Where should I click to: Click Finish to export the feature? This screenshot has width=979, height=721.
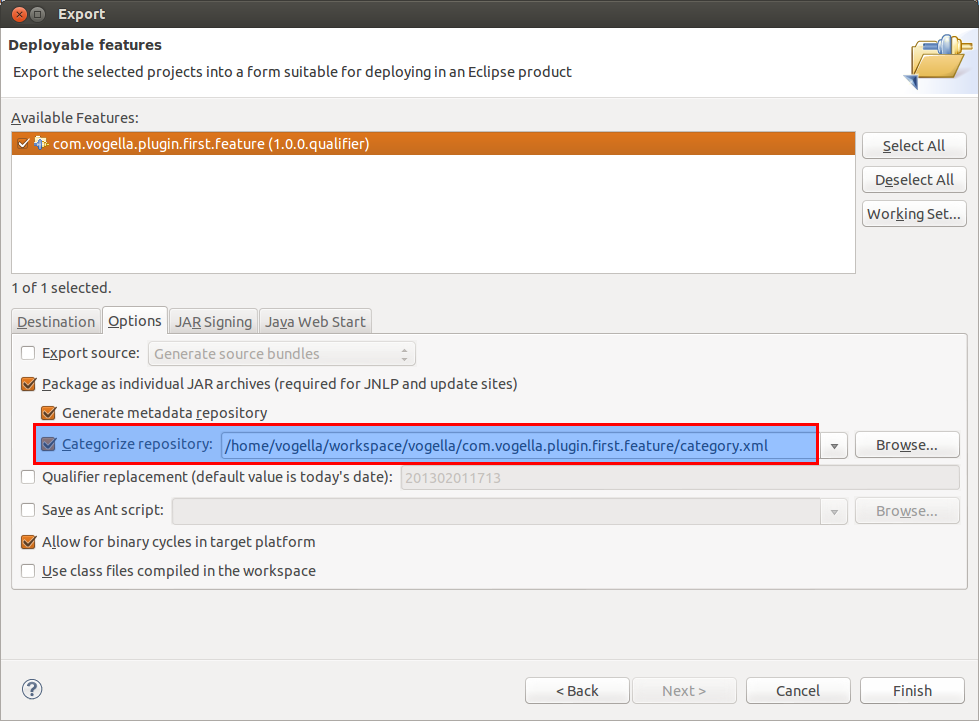(912, 690)
